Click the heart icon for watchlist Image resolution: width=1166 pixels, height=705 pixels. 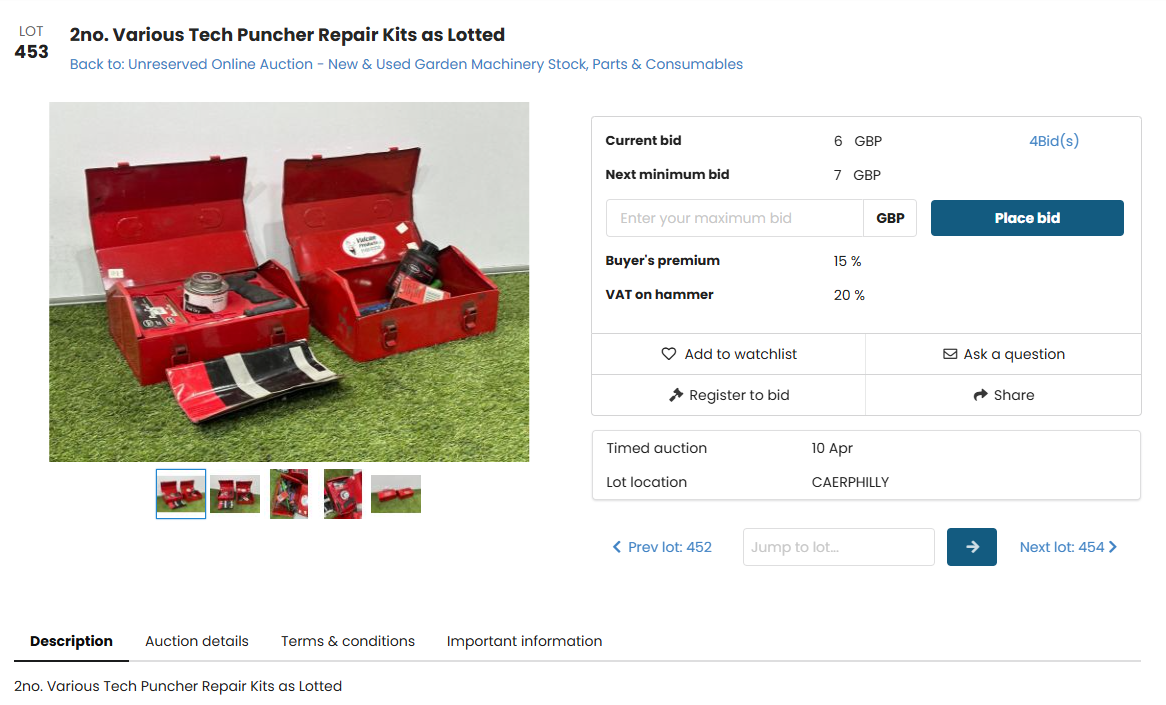coord(669,354)
